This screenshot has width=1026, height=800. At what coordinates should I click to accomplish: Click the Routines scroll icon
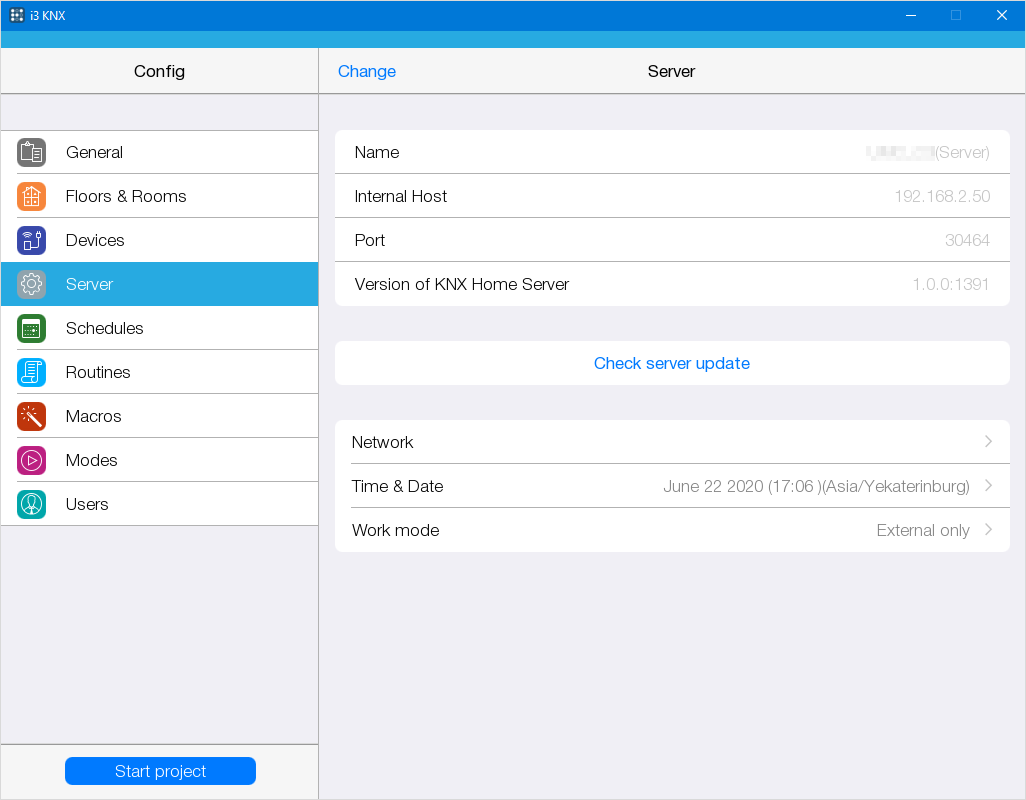(x=31, y=373)
